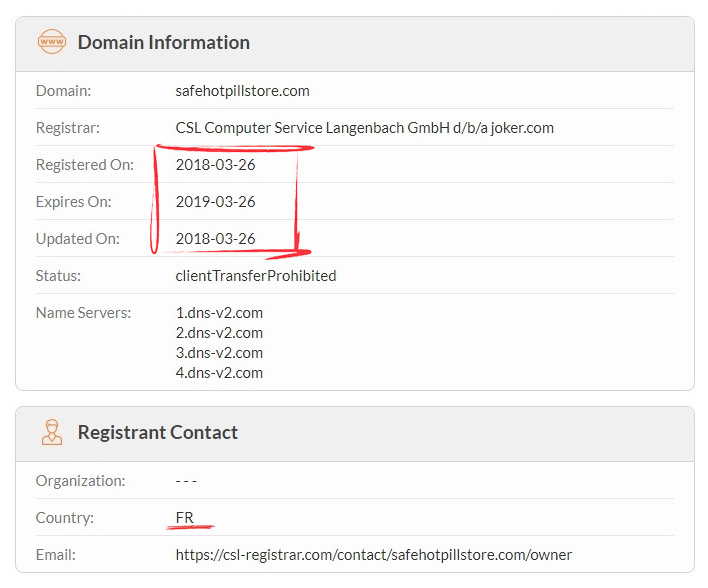The width and height of the screenshot is (708, 588).
Task: Select the Registered On date value
Action: pos(215,165)
